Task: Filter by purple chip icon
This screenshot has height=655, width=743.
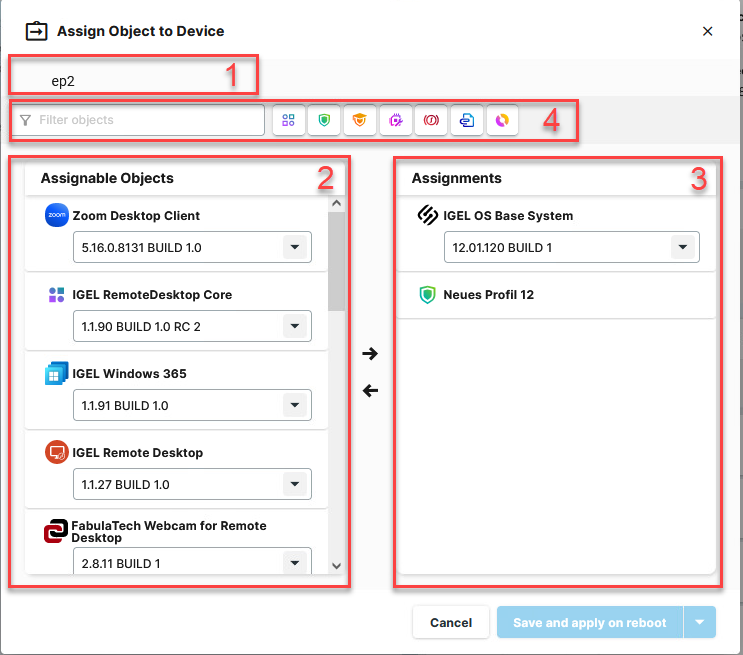Action: click(395, 120)
